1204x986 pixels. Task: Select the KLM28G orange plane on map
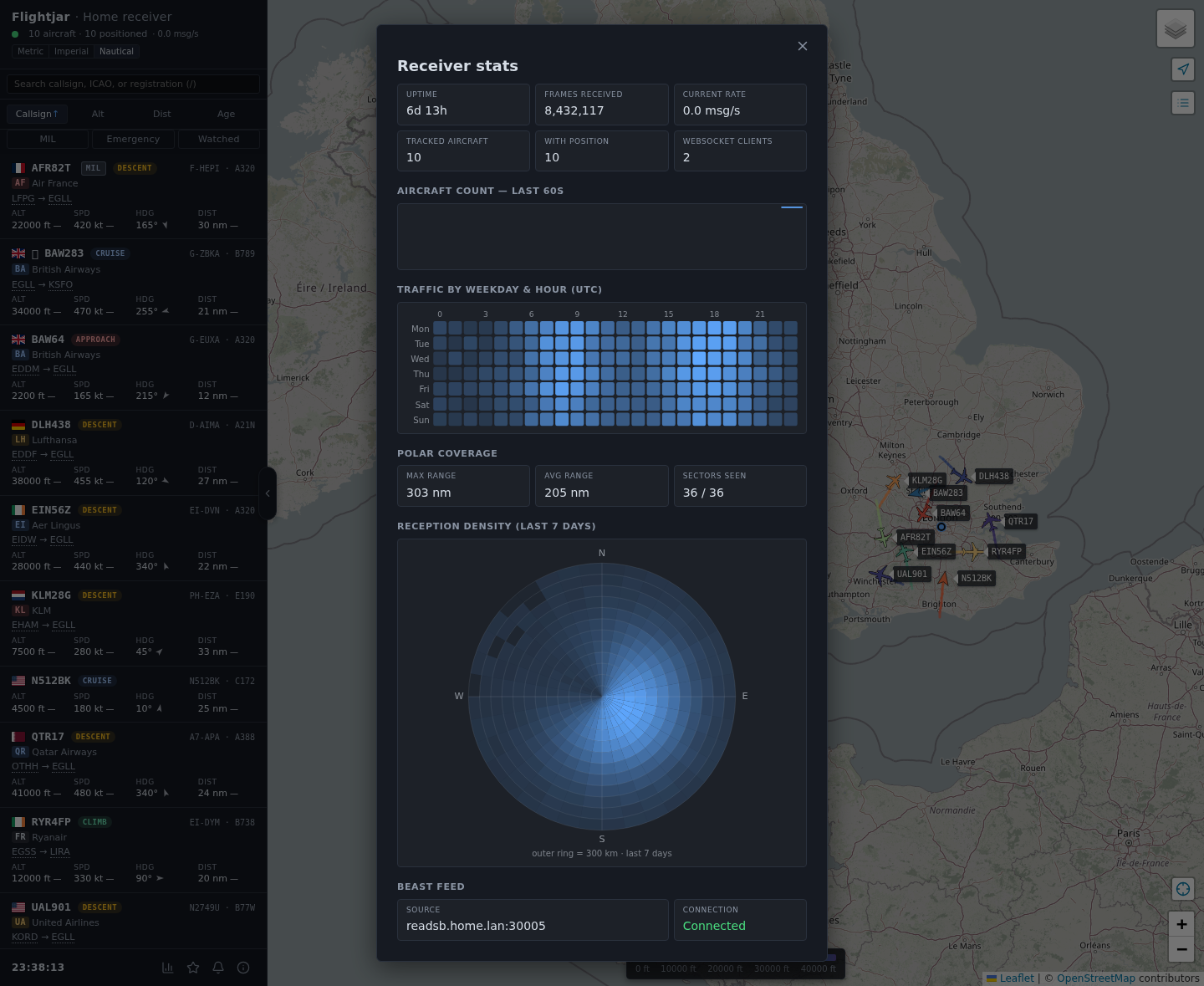point(894,482)
